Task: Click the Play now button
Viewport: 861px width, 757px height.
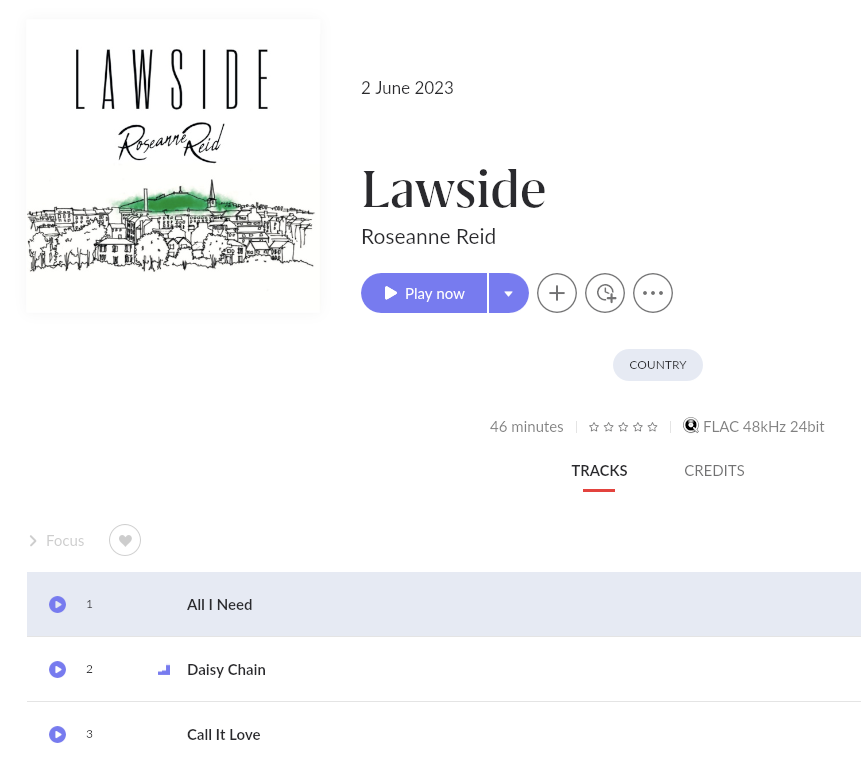Action: pyautogui.click(x=424, y=293)
